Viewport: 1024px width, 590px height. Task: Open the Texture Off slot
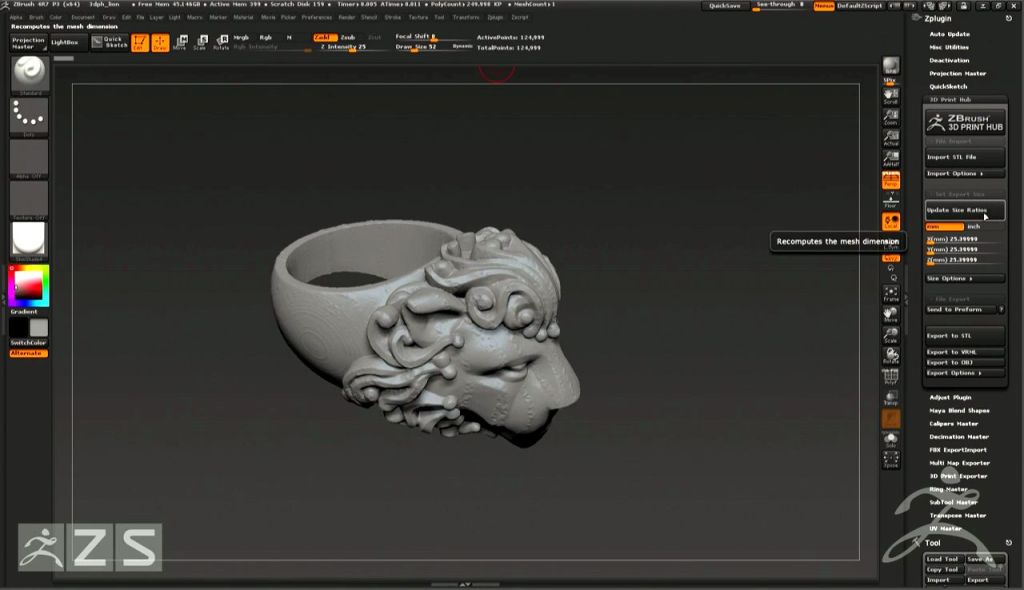pos(29,200)
